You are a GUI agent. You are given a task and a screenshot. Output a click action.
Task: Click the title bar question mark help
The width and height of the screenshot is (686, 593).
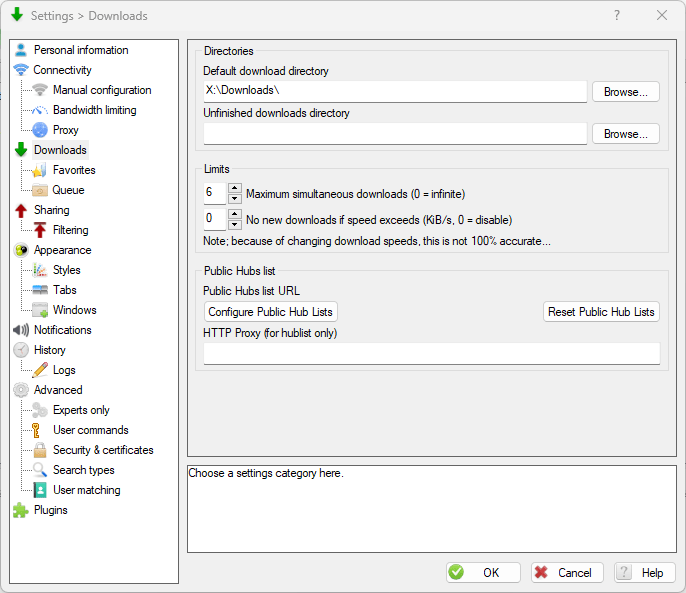coord(617,15)
